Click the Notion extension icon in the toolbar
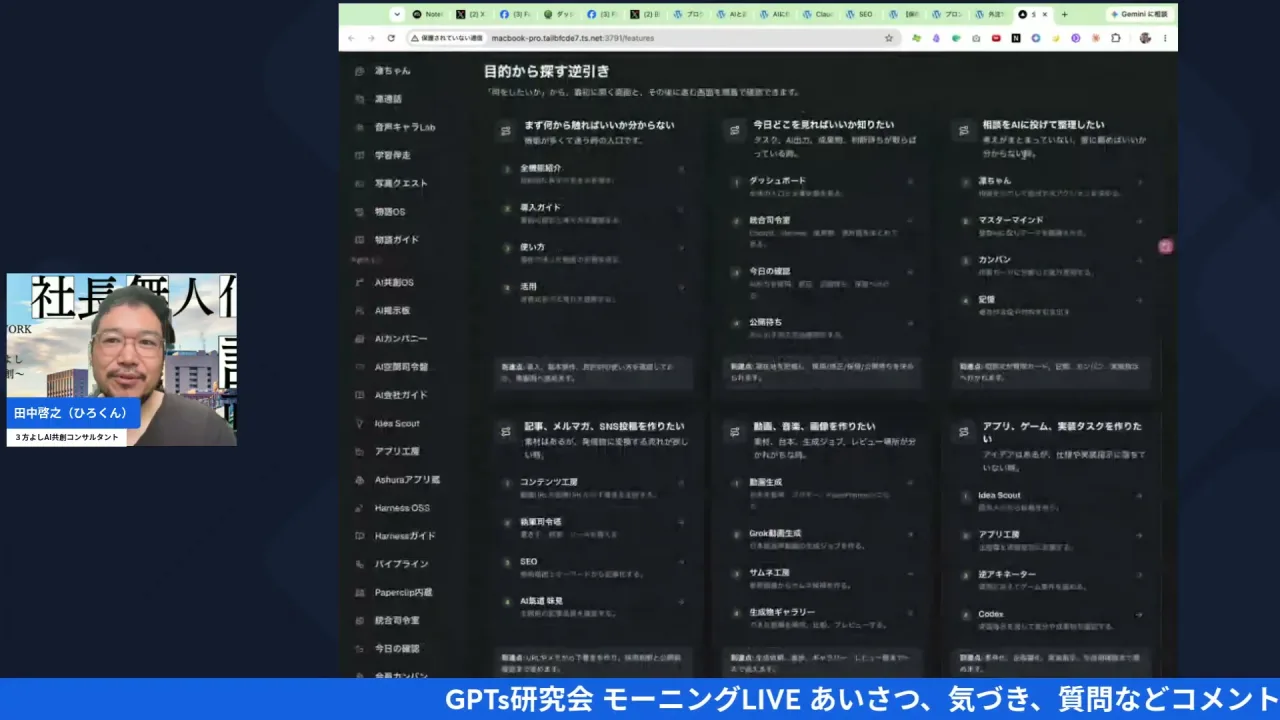Screen dimensions: 1280x720 tap(1015, 38)
